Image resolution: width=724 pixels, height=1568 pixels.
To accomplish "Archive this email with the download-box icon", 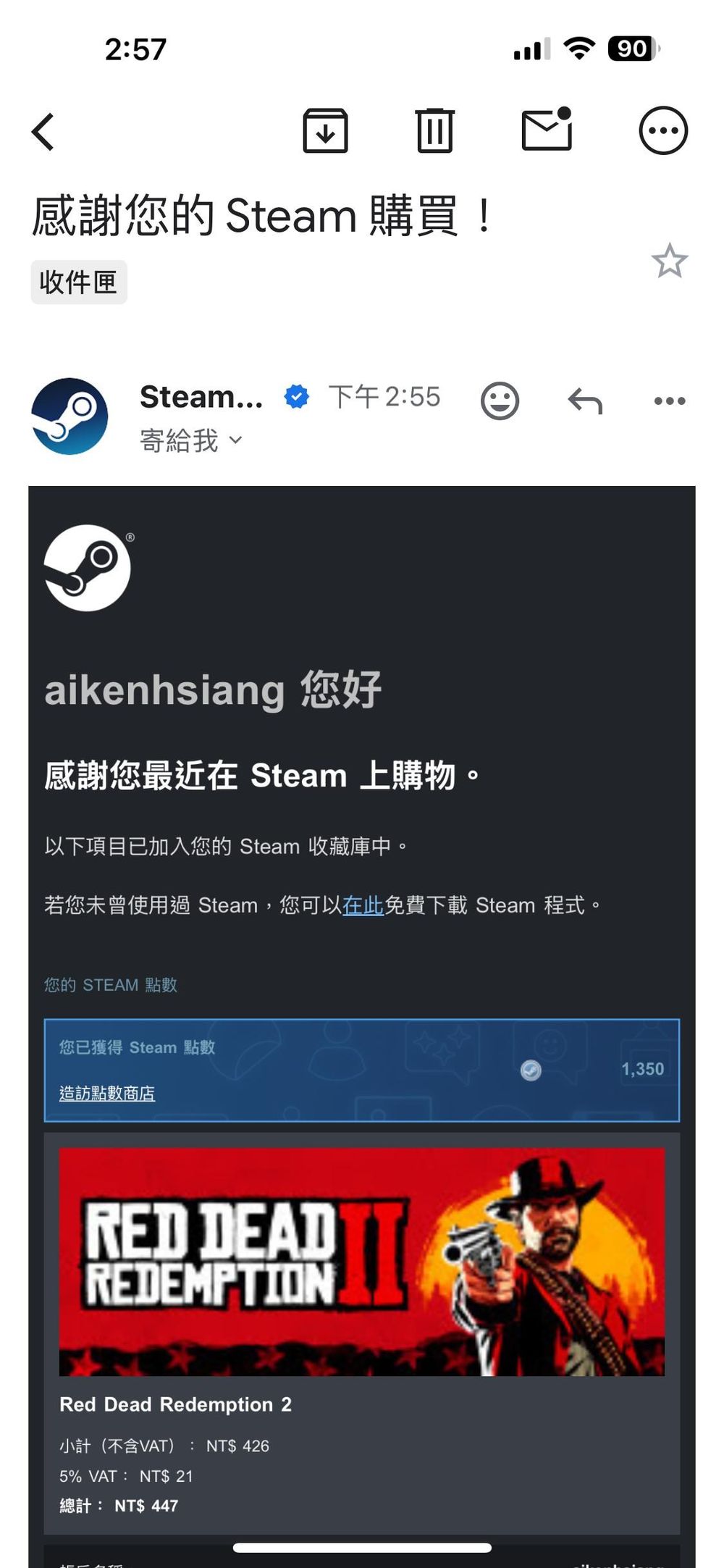I will click(325, 131).
